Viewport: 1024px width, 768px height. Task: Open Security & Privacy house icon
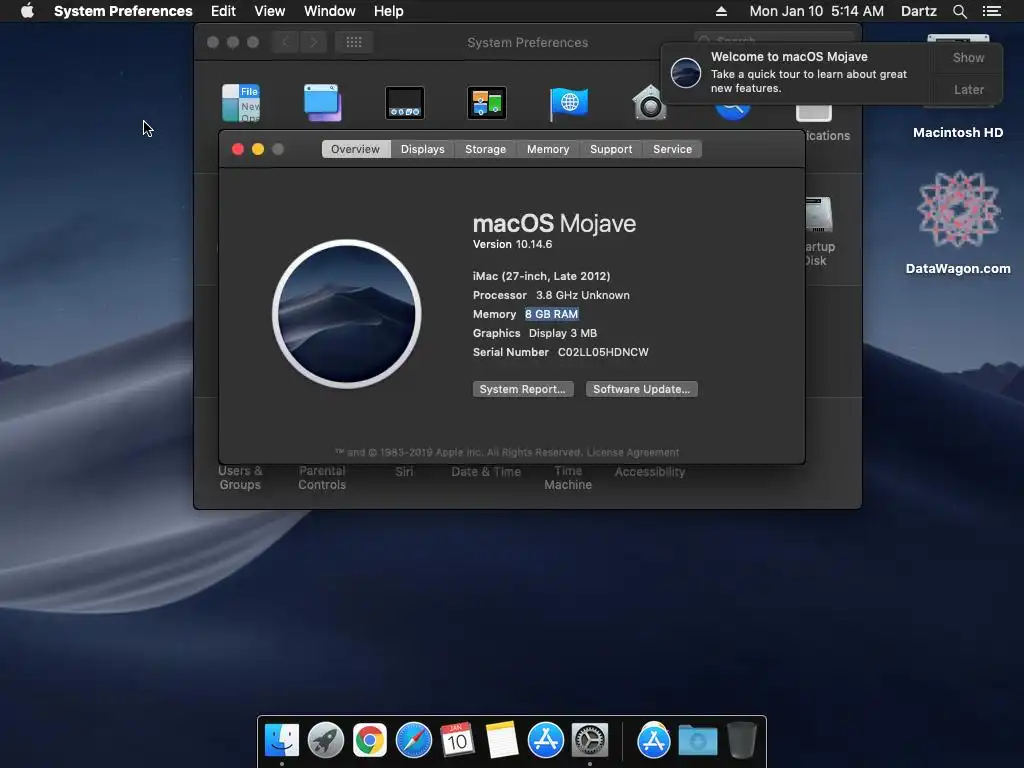pos(649,103)
